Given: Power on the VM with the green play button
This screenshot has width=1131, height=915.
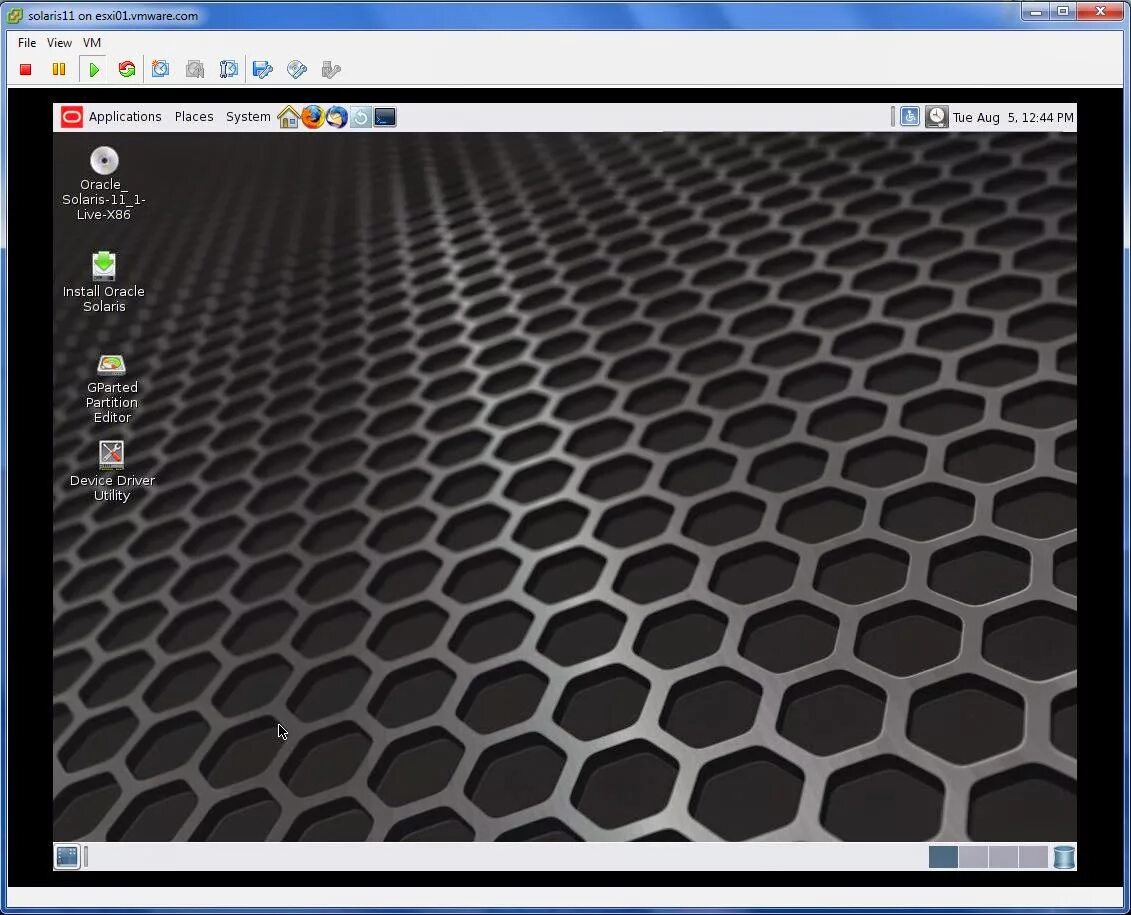Looking at the screenshot, I should 93,69.
